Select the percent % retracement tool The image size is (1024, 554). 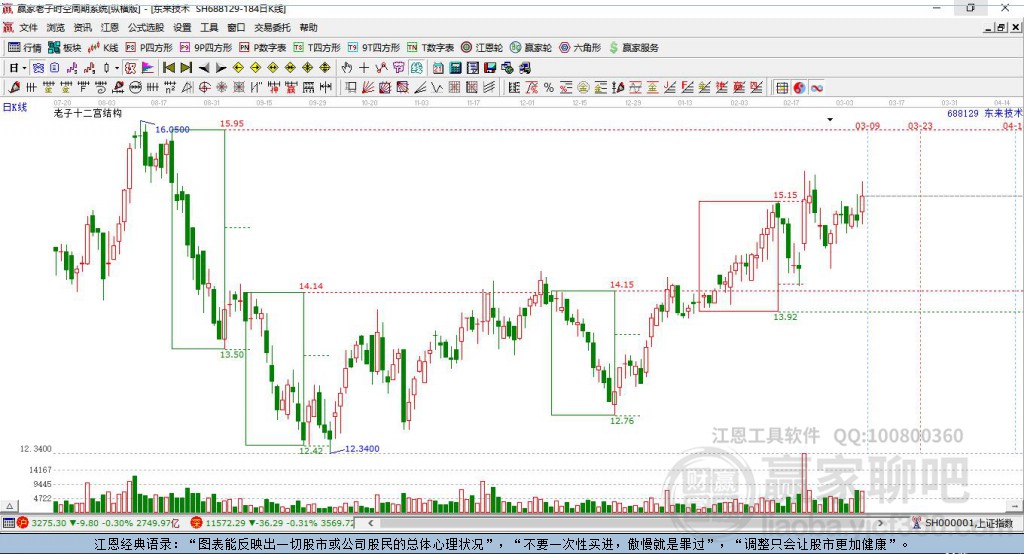(x=549, y=88)
